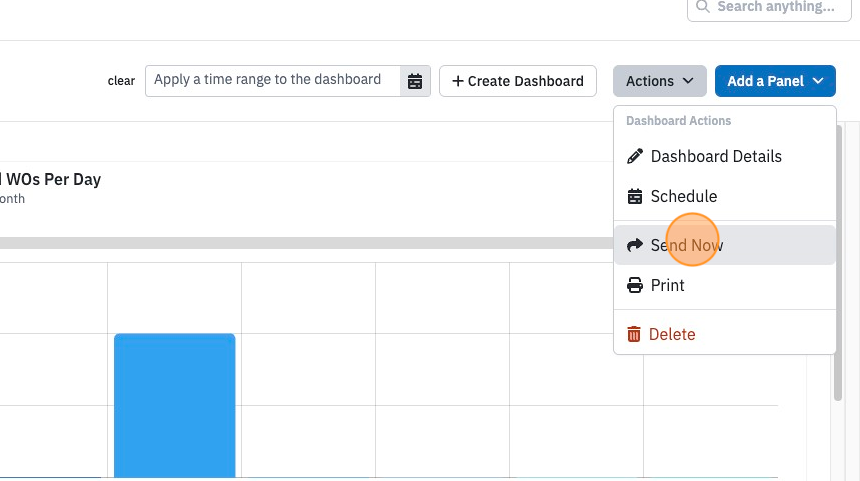860x481 pixels.
Task: Expand the Add a Panel dropdown
Action: [x=775, y=81]
